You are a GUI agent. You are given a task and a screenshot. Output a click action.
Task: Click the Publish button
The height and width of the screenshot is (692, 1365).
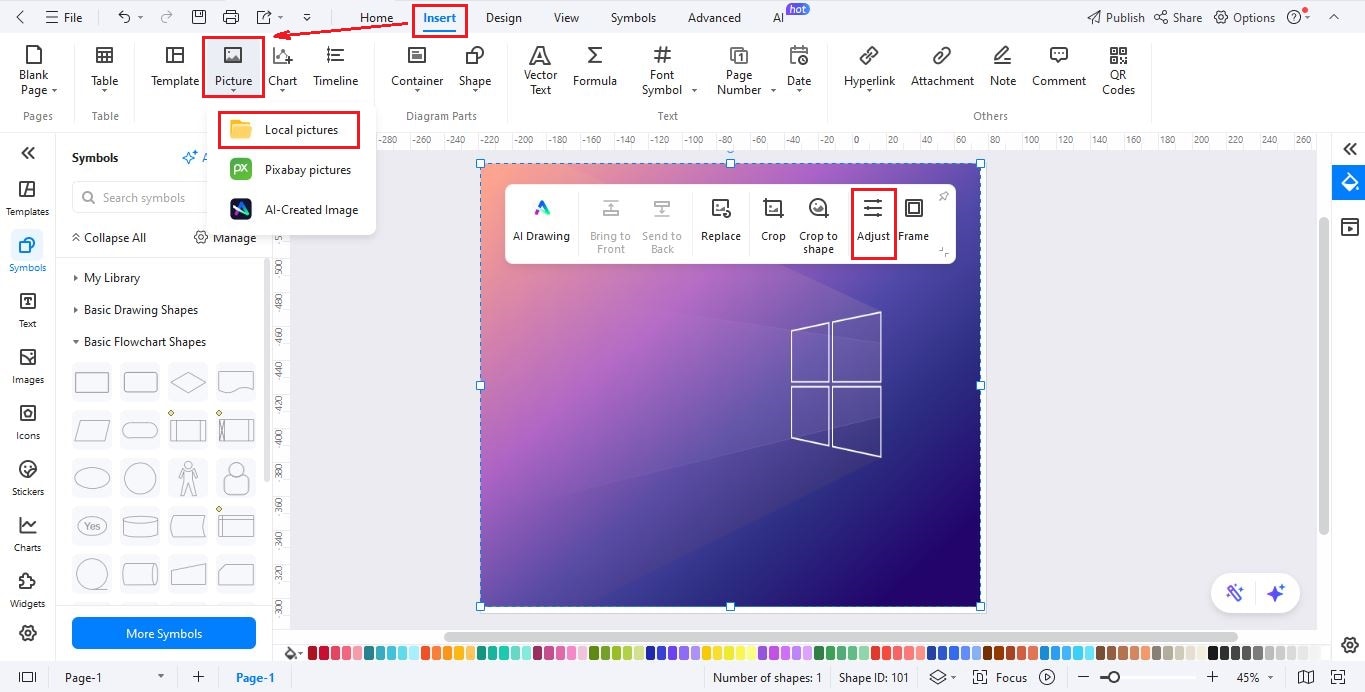coord(1115,18)
